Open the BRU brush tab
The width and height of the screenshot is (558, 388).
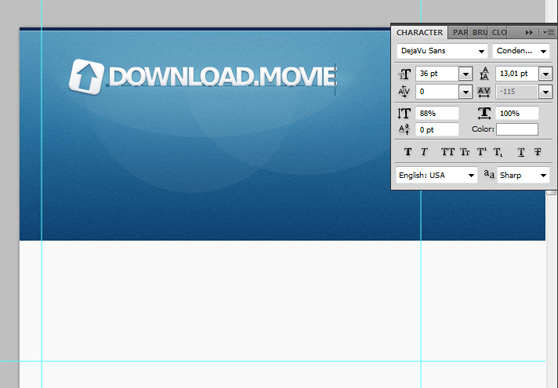tap(479, 32)
